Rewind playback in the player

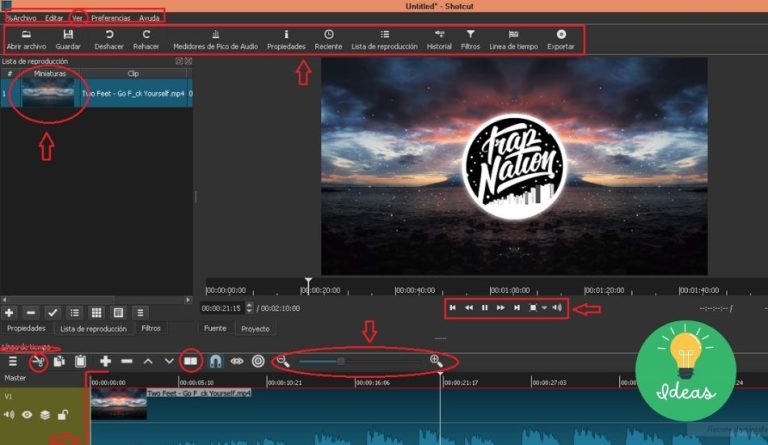click(469, 307)
